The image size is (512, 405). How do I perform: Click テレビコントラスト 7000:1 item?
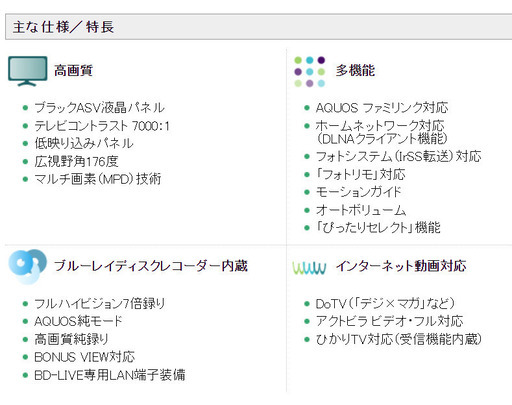102,126
